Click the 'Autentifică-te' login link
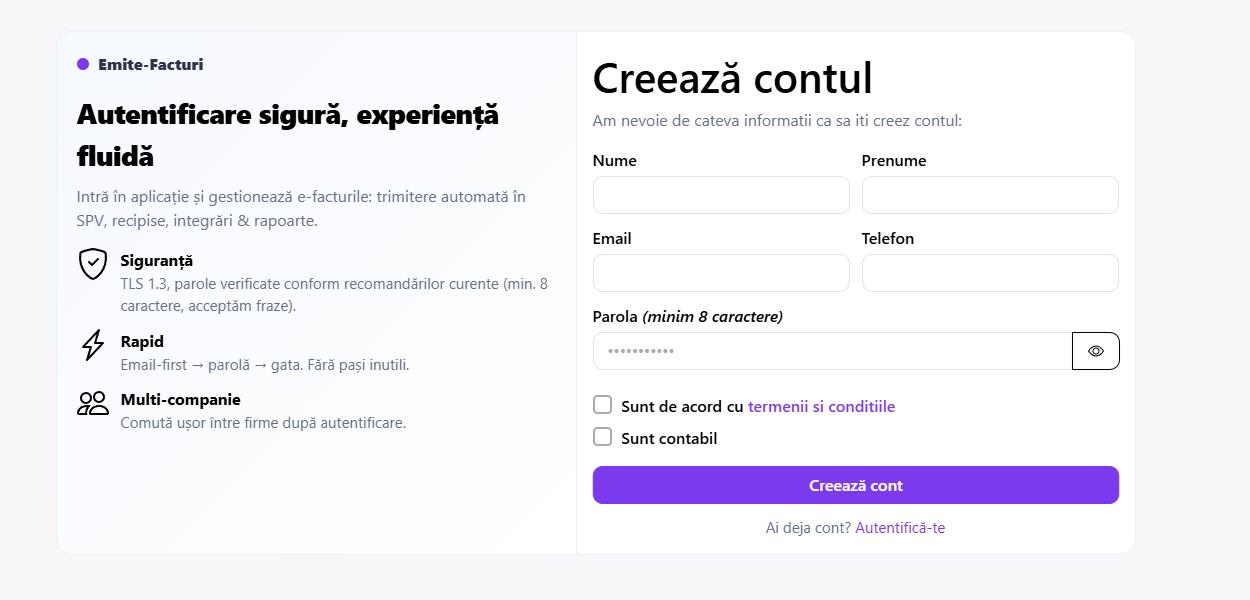 click(x=900, y=527)
